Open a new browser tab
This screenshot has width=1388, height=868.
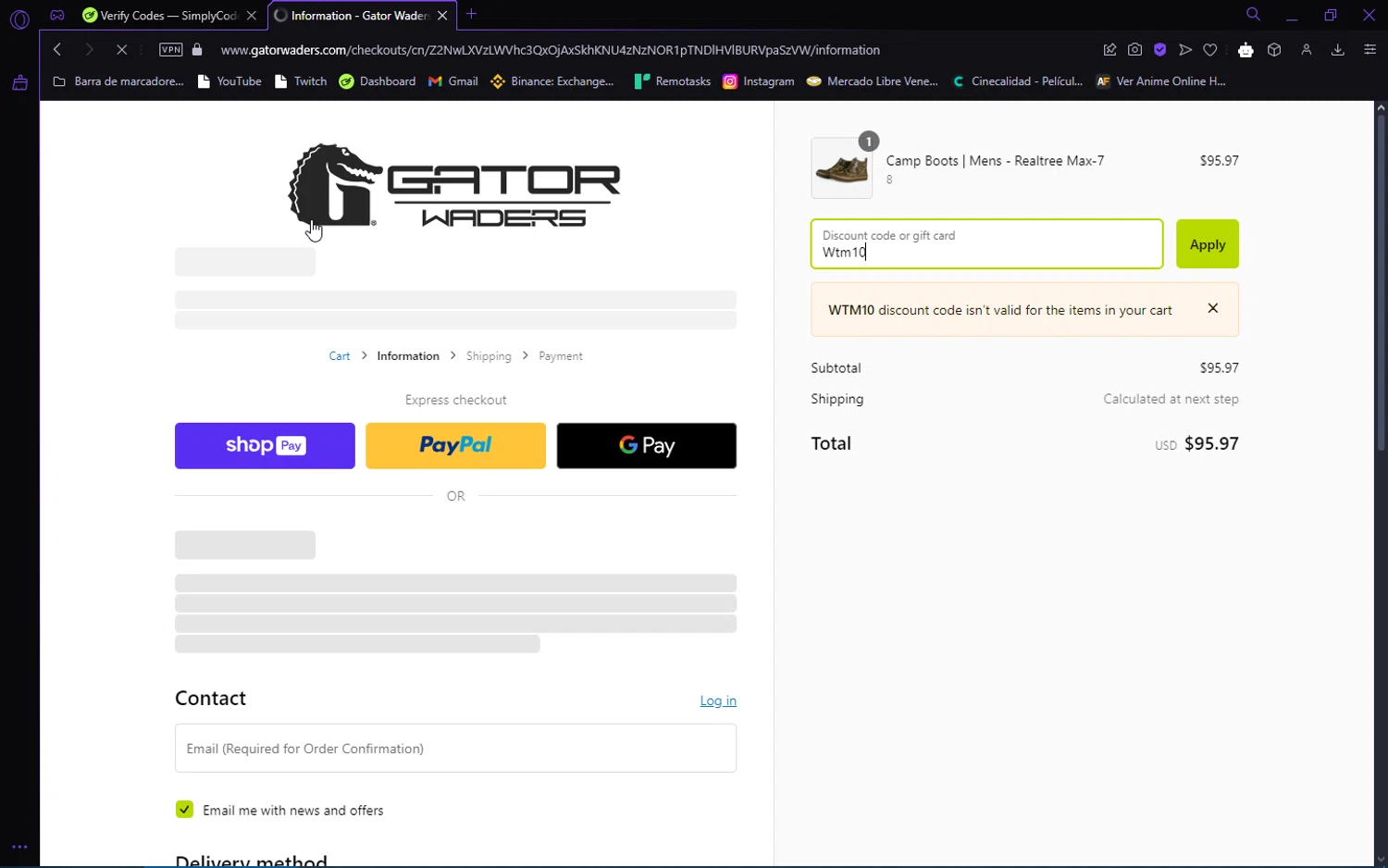tap(471, 14)
